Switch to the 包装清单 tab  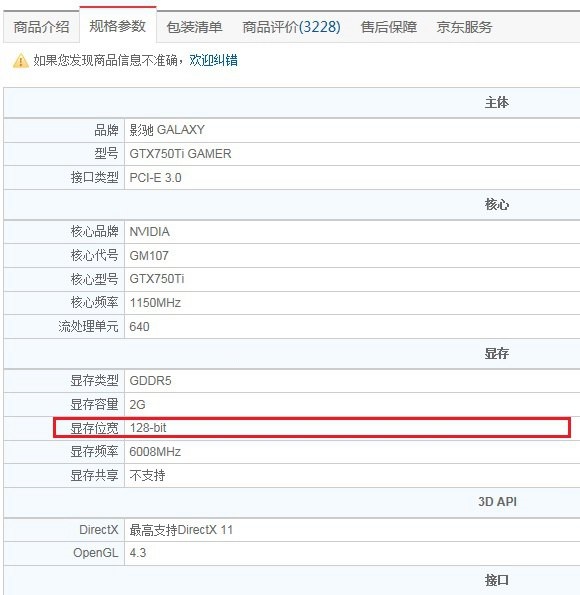pos(194,27)
